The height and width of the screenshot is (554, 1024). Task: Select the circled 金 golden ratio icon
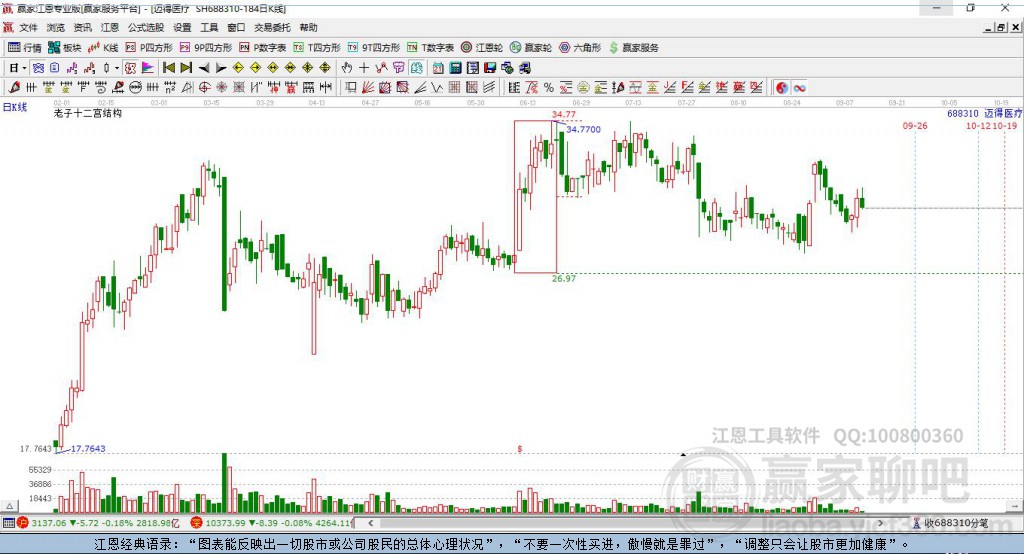coord(583,88)
